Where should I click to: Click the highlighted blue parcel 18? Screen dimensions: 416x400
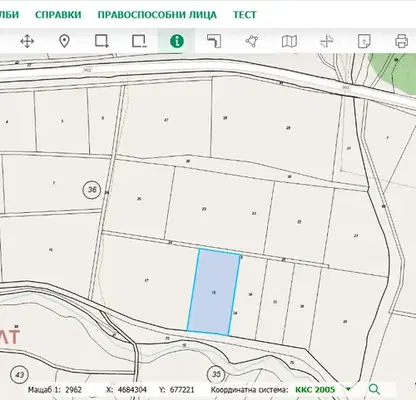(x=214, y=292)
